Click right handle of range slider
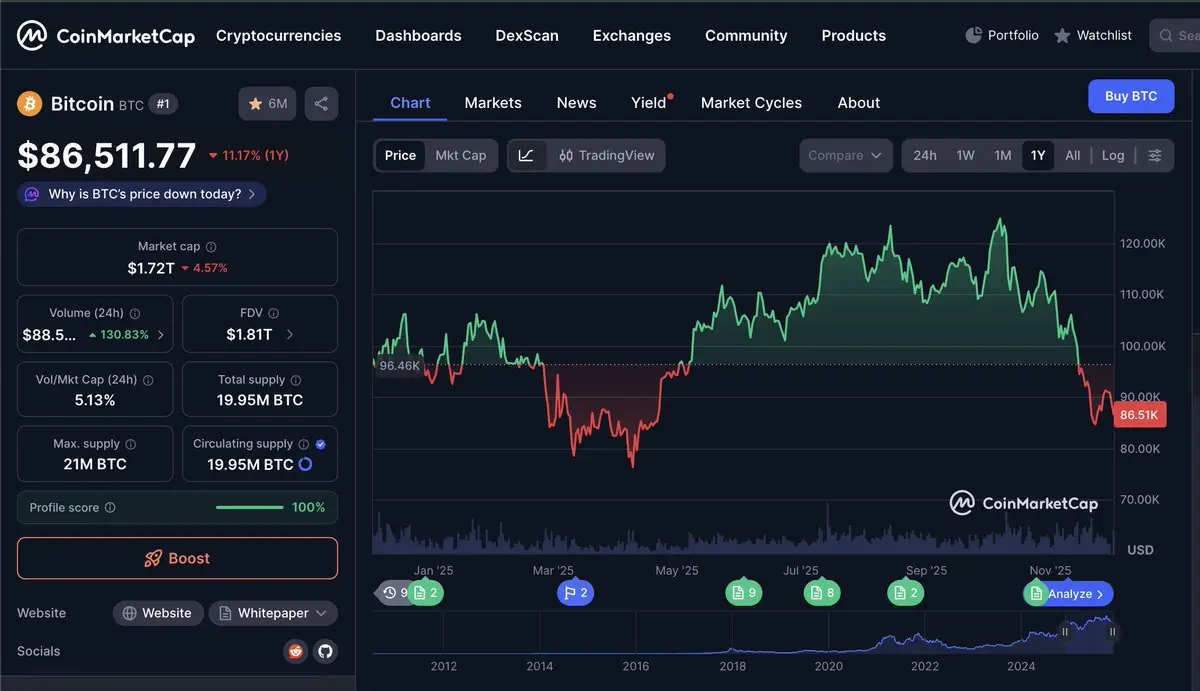 tap(1112, 632)
